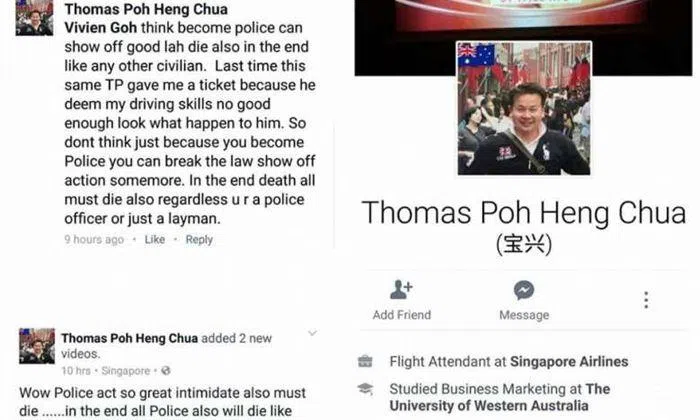Open the Singapore Airlines workplace link
Viewport: 700px width, 420px height.
click(x=569, y=362)
